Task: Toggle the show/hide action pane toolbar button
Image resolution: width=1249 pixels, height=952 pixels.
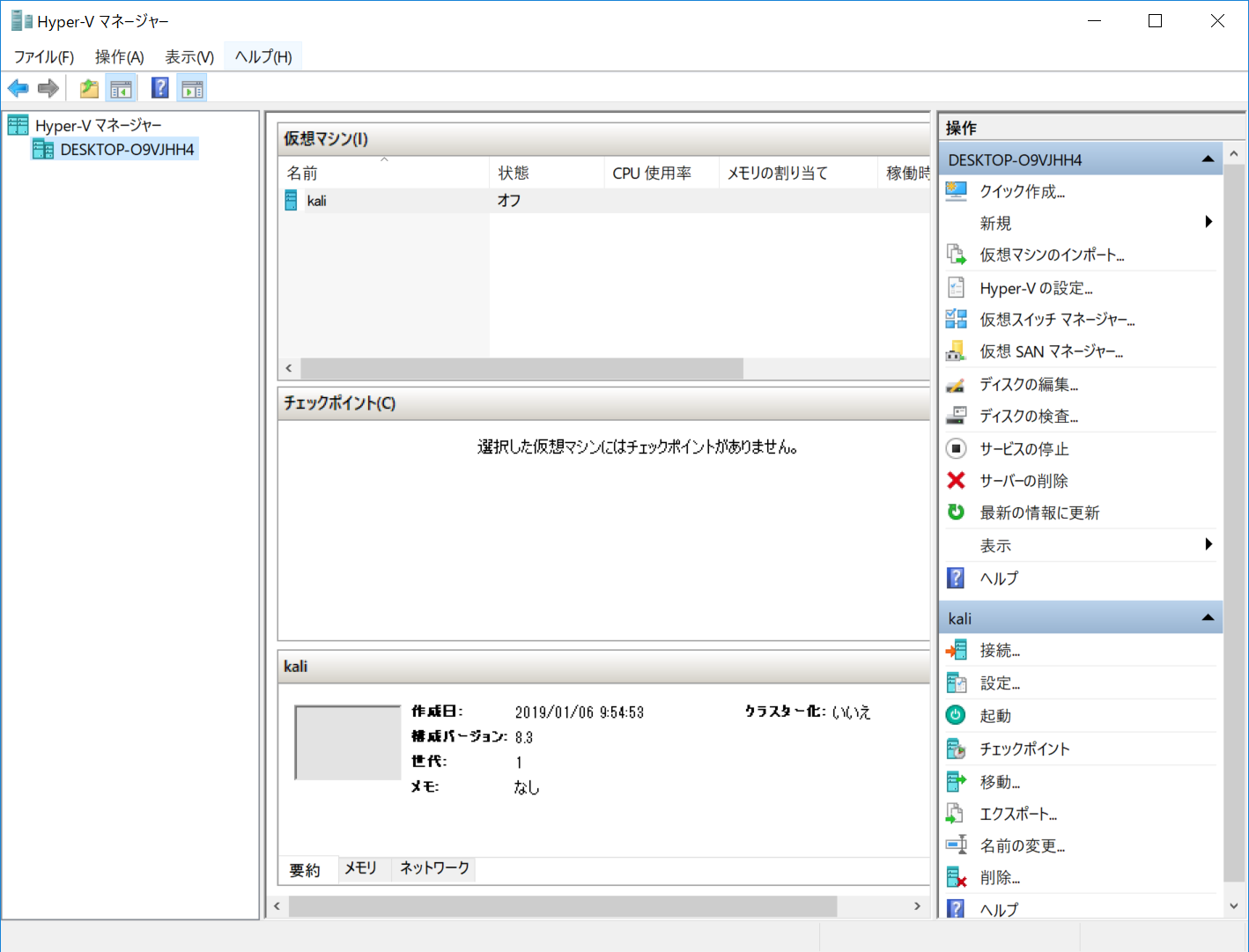Action: 192,88
